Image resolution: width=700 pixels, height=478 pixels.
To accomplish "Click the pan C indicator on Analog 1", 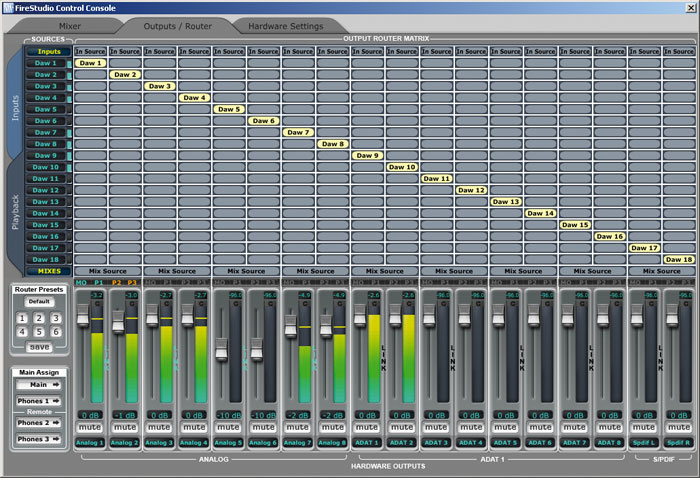I will pos(97,305).
